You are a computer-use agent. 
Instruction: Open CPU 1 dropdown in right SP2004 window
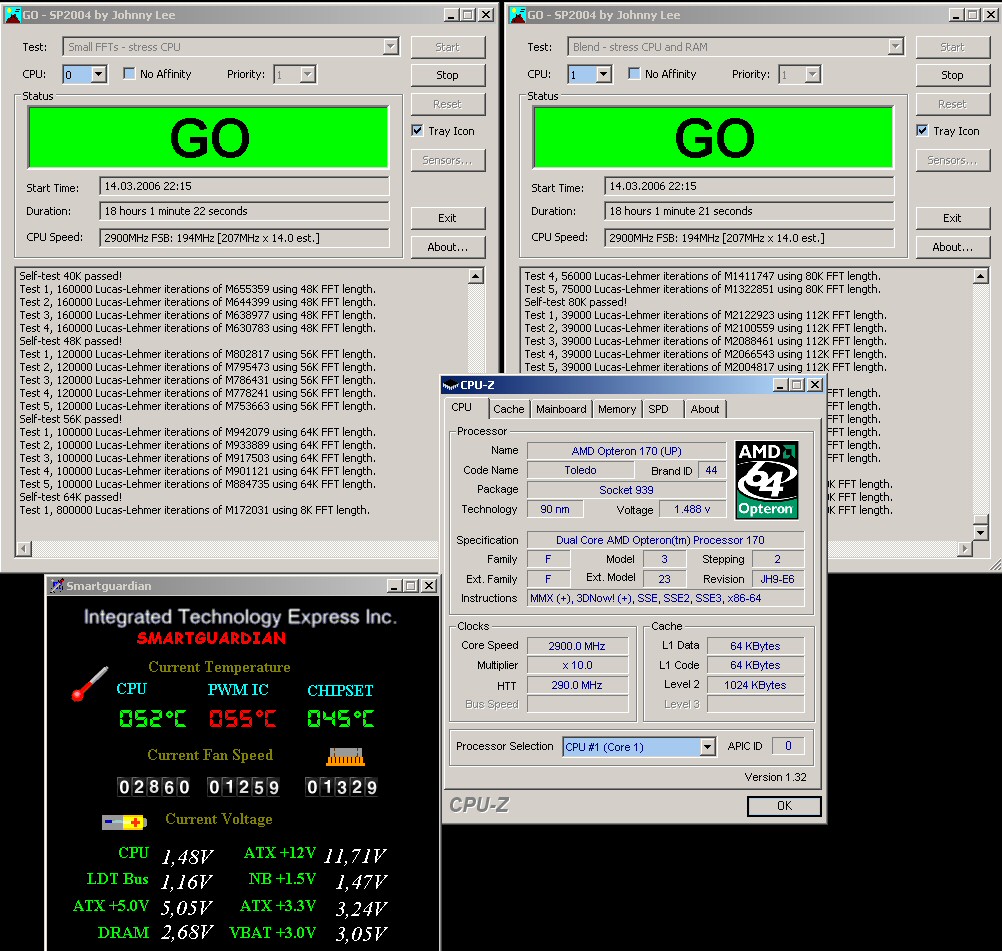(x=603, y=74)
